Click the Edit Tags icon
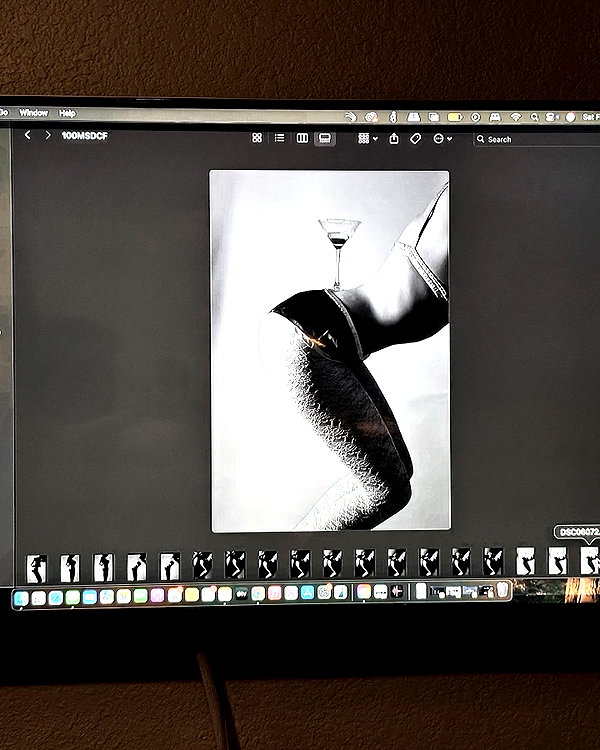The height and width of the screenshot is (750, 600). (415, 139)
